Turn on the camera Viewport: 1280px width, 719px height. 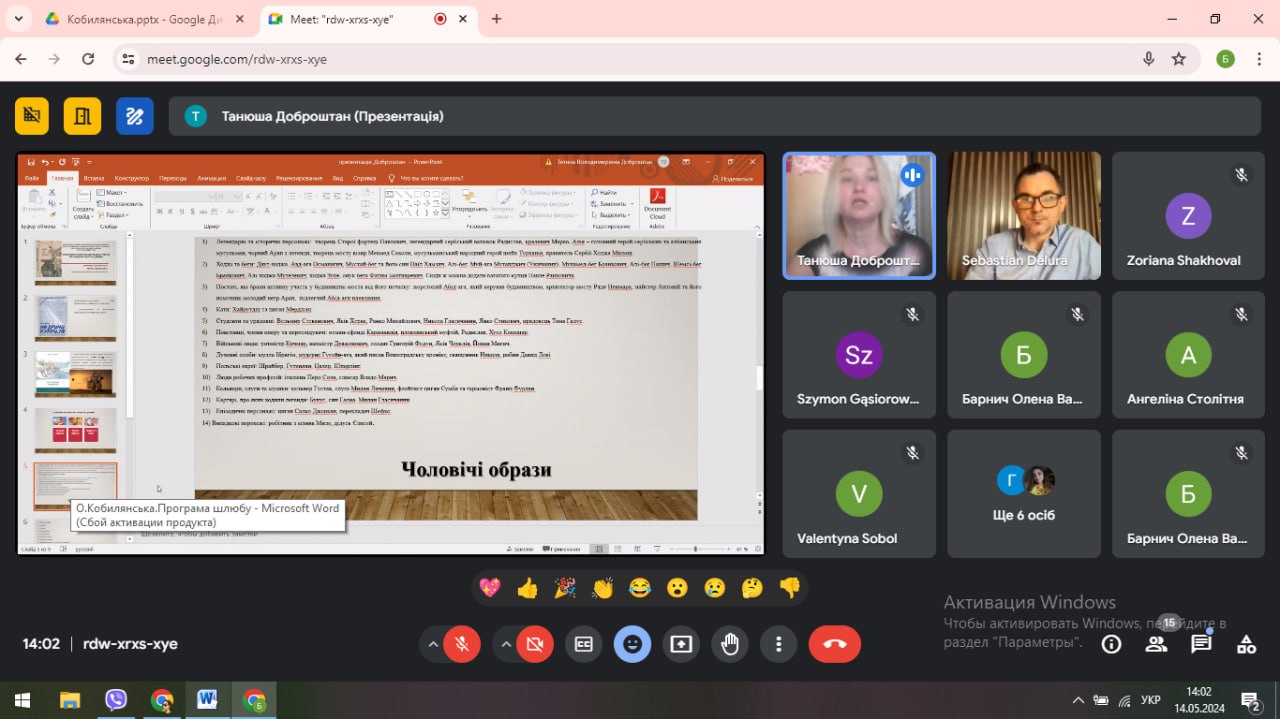pos(534,644)
